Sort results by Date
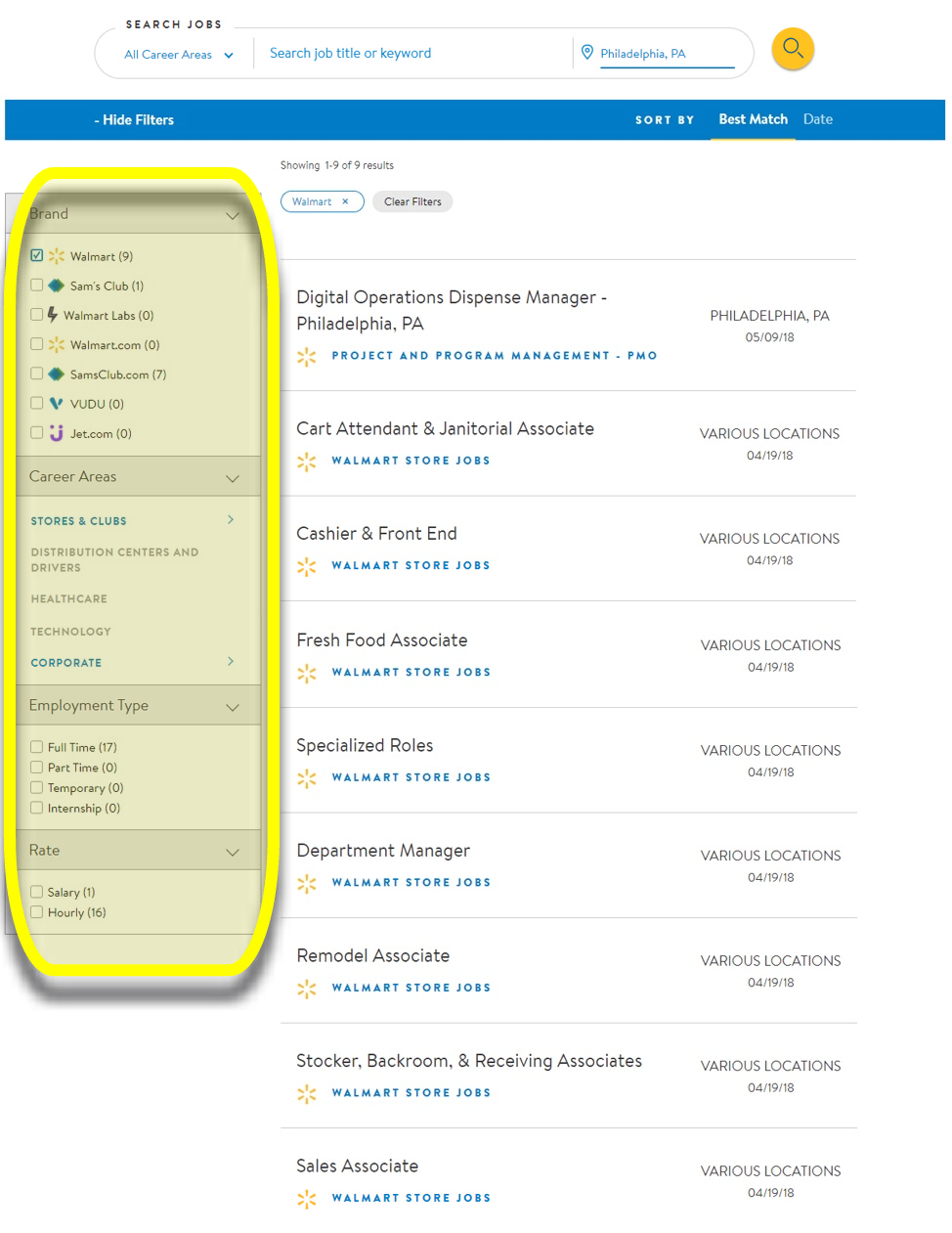The image size is (952, 1233). tap(818, 119)
